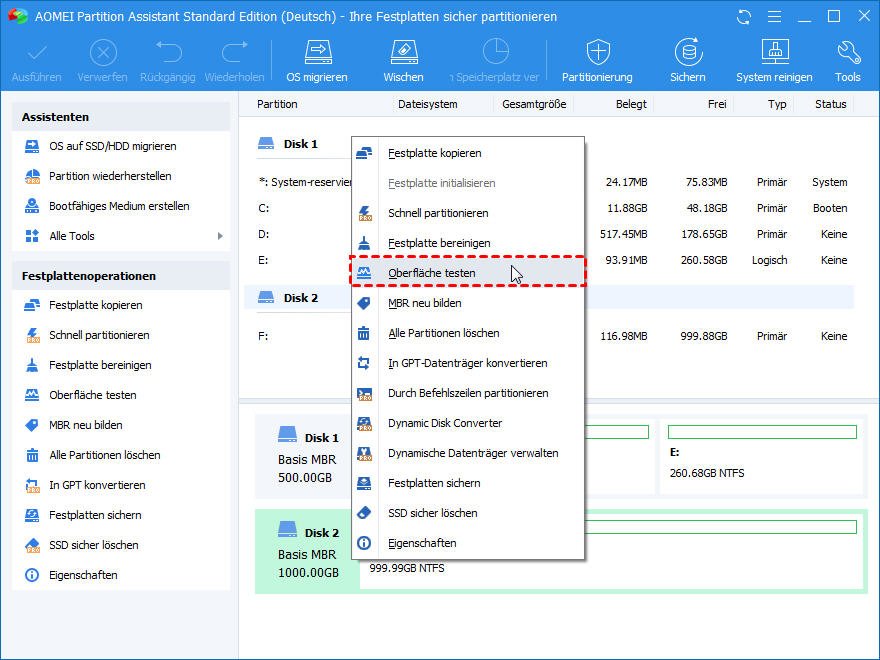Select Schnell partitionieren in the context menu
This screenshot has width=880, height=660.
pos(468,213)
